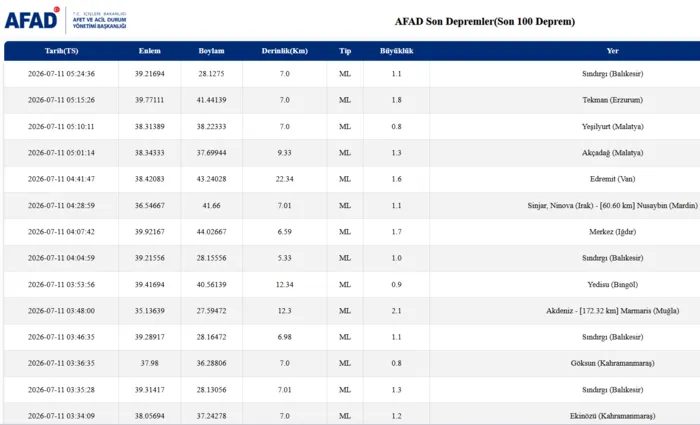This screenshot has height=425, width=700.
Task: Click magnitude value 1.0
Action: (x=396, y=258)
